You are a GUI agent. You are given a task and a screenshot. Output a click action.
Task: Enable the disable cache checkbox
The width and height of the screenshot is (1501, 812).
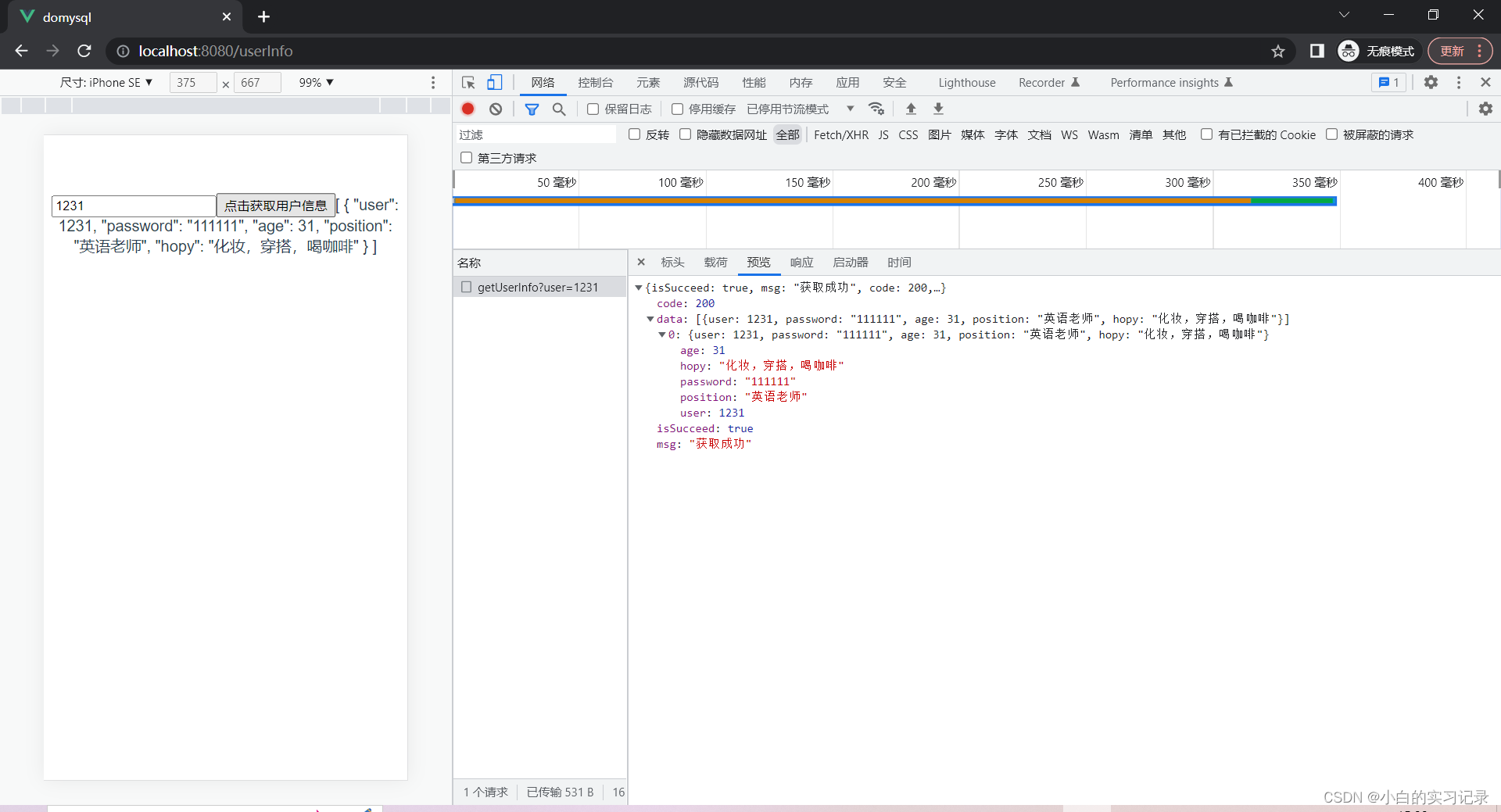[678, 109]
